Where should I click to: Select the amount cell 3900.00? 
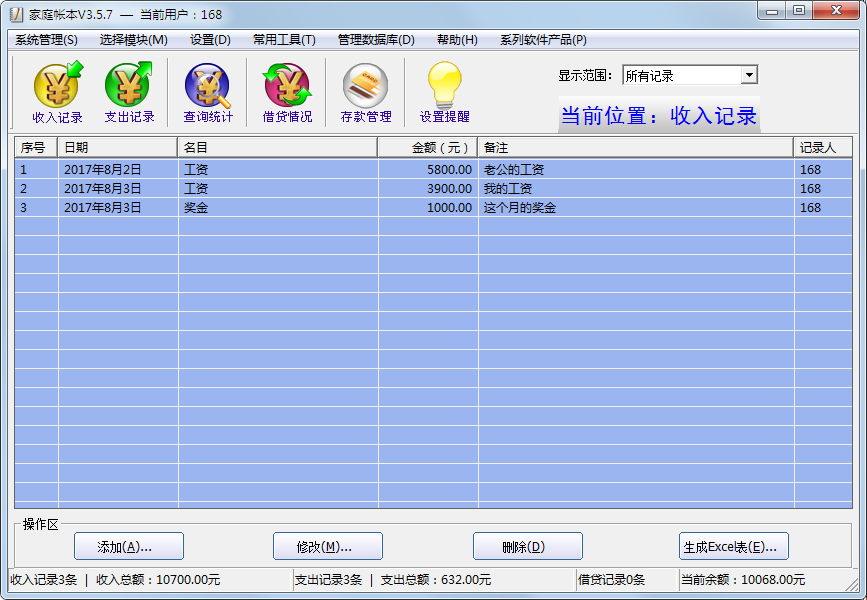450,189
